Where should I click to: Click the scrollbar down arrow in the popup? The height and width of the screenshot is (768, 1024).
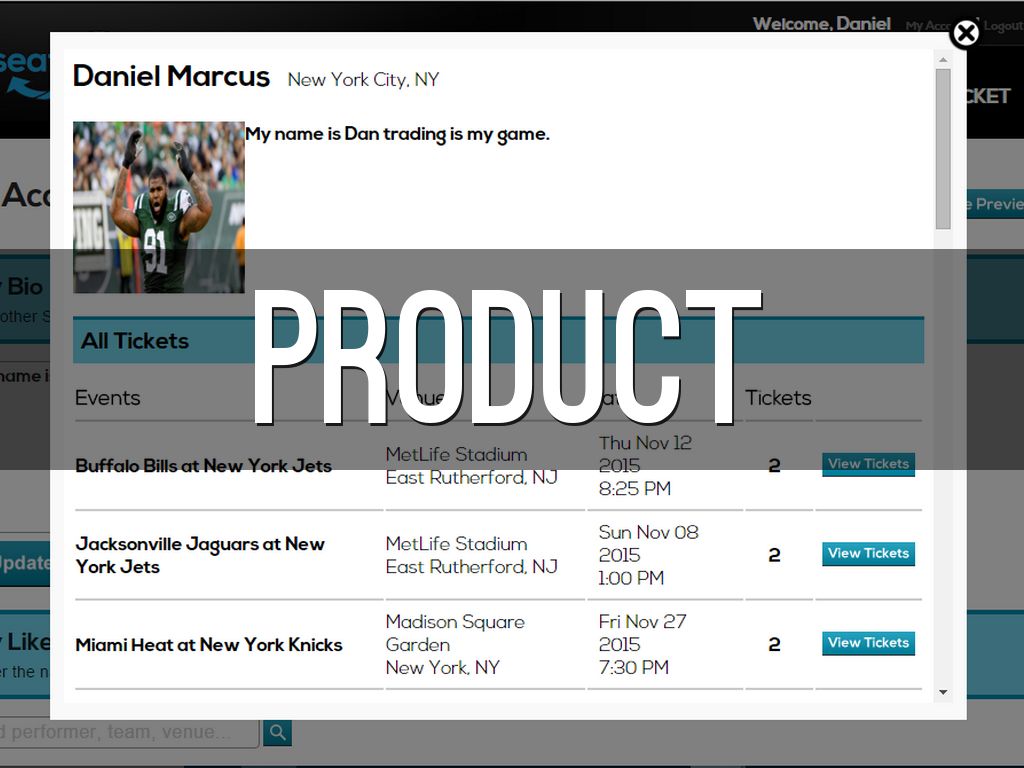pyautogui.click(x=943, y=692)
